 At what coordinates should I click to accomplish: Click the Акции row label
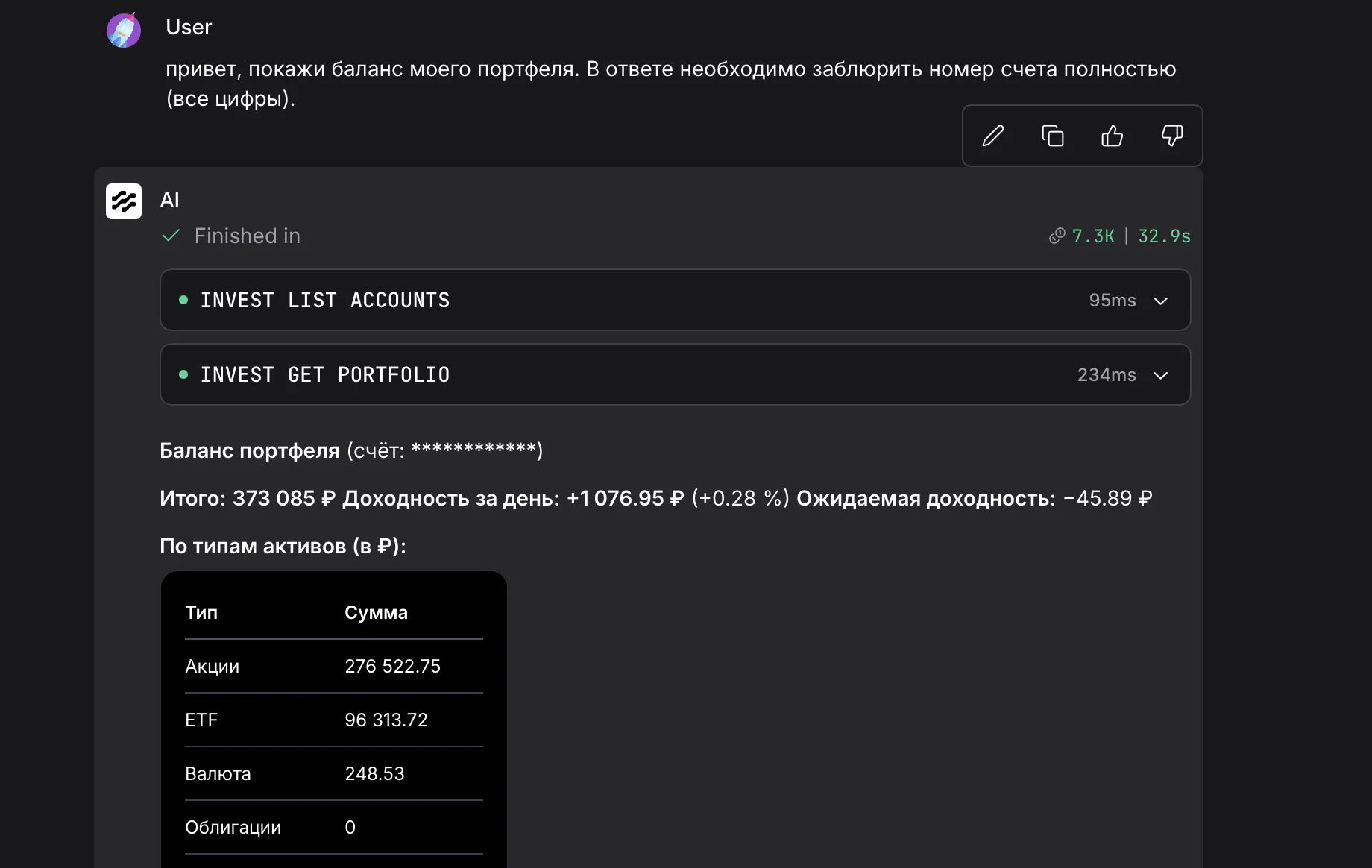[x=213, y=666]
